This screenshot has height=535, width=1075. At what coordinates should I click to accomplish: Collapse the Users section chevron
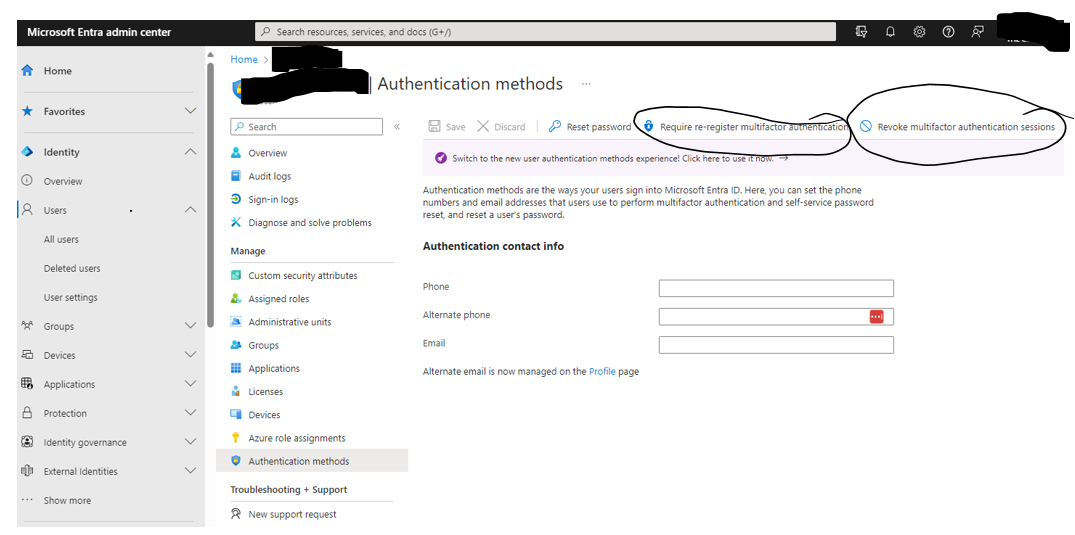point(191,210)
